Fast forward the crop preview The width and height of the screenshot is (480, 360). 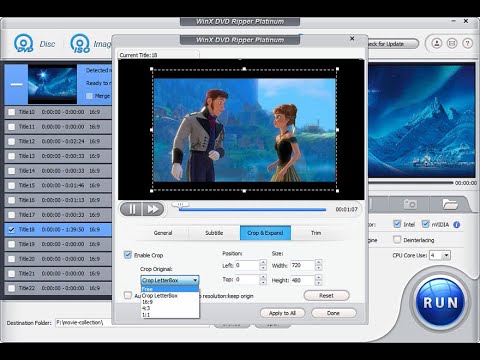tap(153, 209)
